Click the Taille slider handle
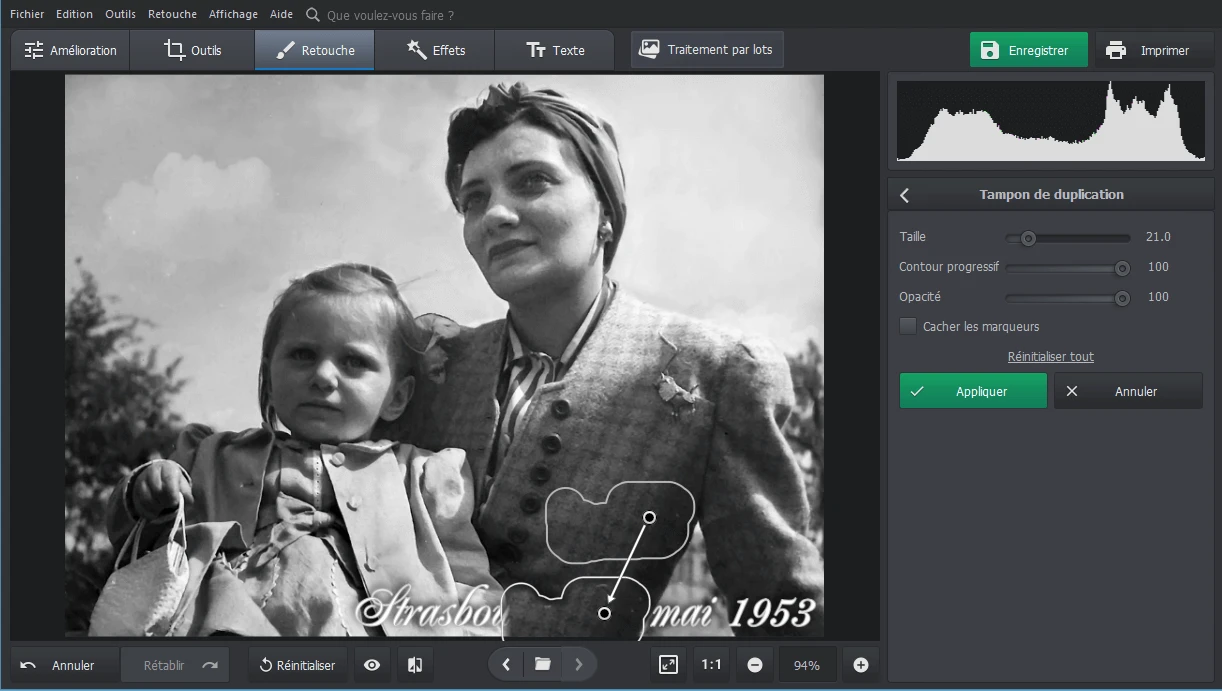 (x=1027, y=238)
